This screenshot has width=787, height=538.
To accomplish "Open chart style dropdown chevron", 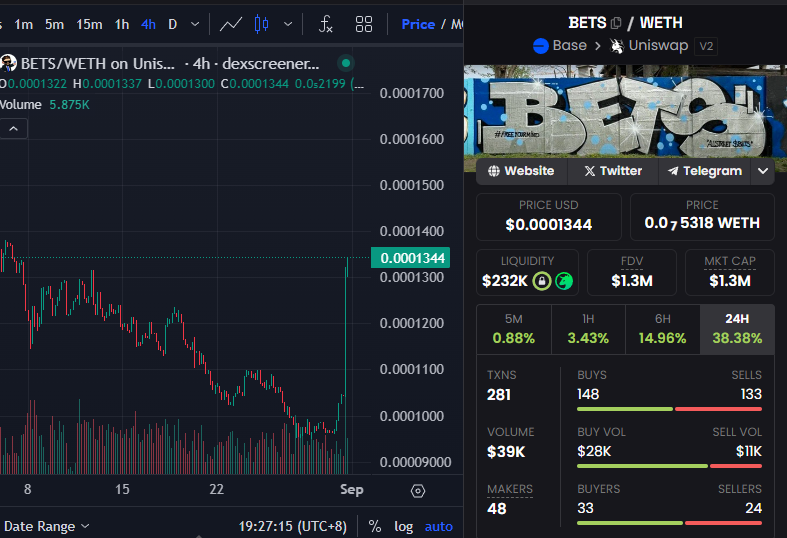I will 288,24.
